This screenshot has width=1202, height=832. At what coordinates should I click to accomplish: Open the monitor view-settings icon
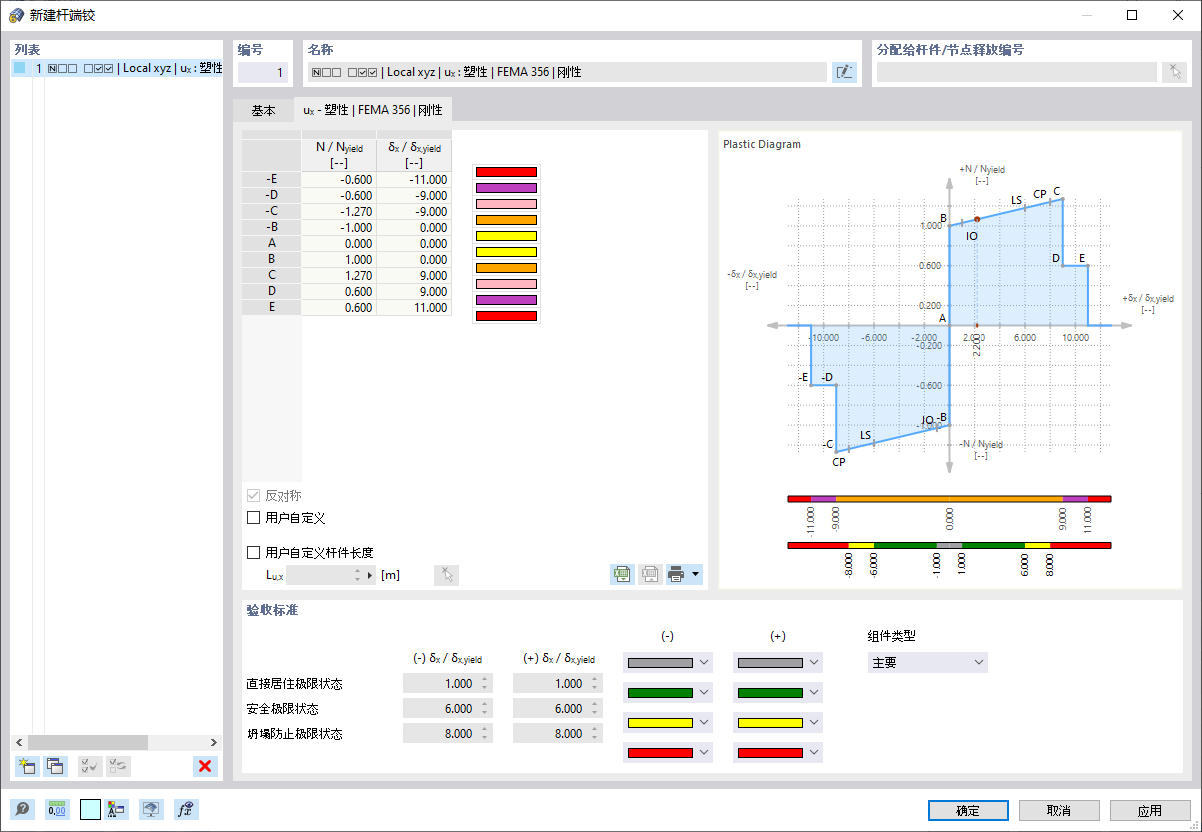[x=151, y=810]
